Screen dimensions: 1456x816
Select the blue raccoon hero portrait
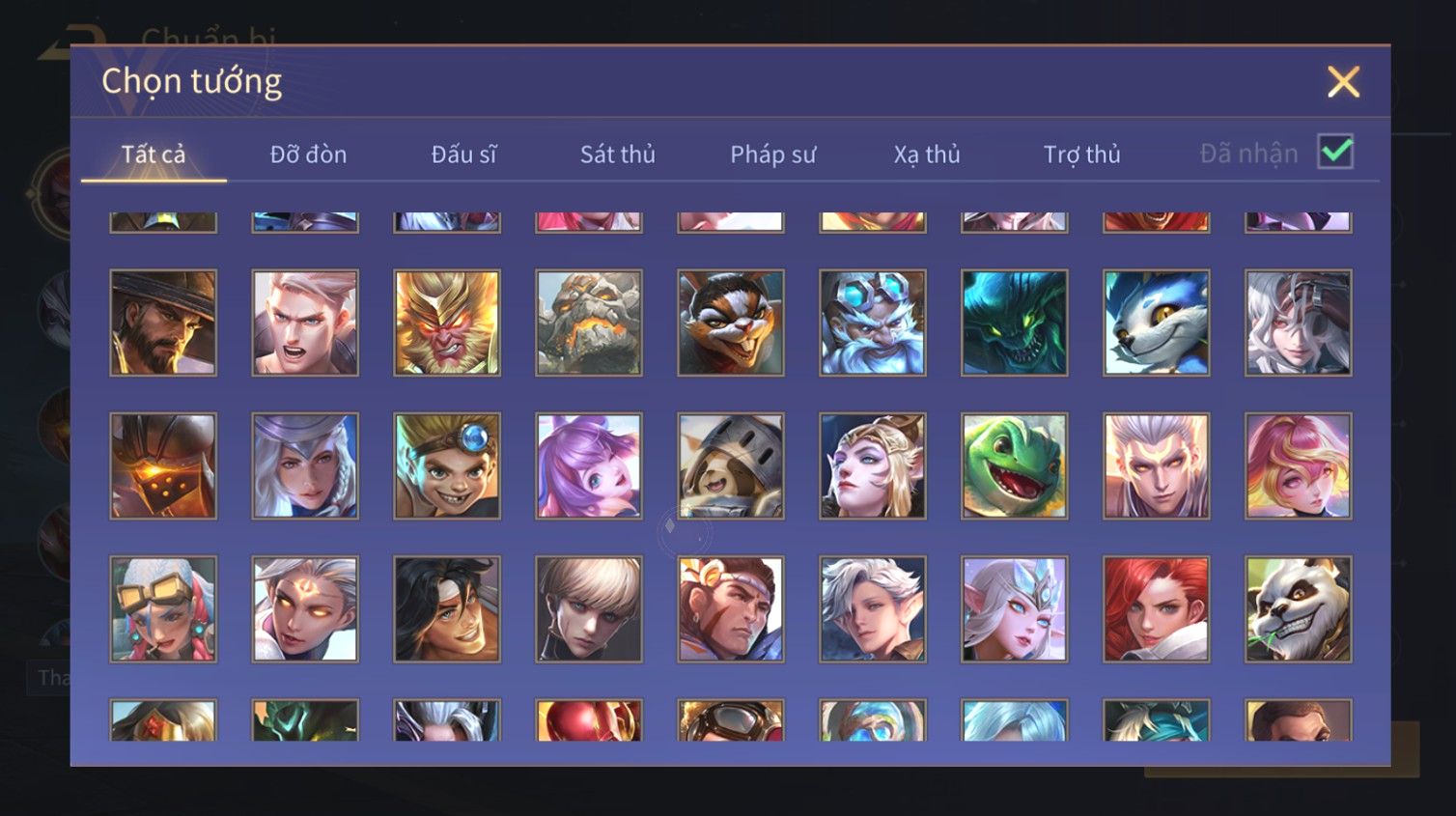[1156, 323]
